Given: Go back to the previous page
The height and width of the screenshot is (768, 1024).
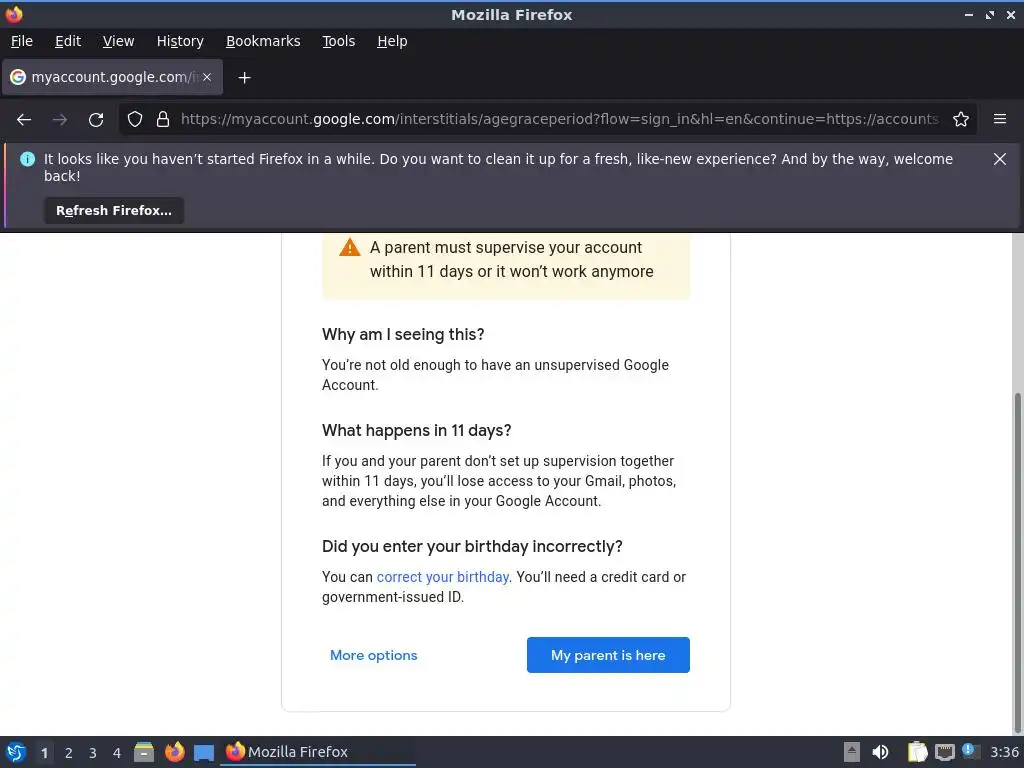Looking at the screenshot, I should point(24,120).
